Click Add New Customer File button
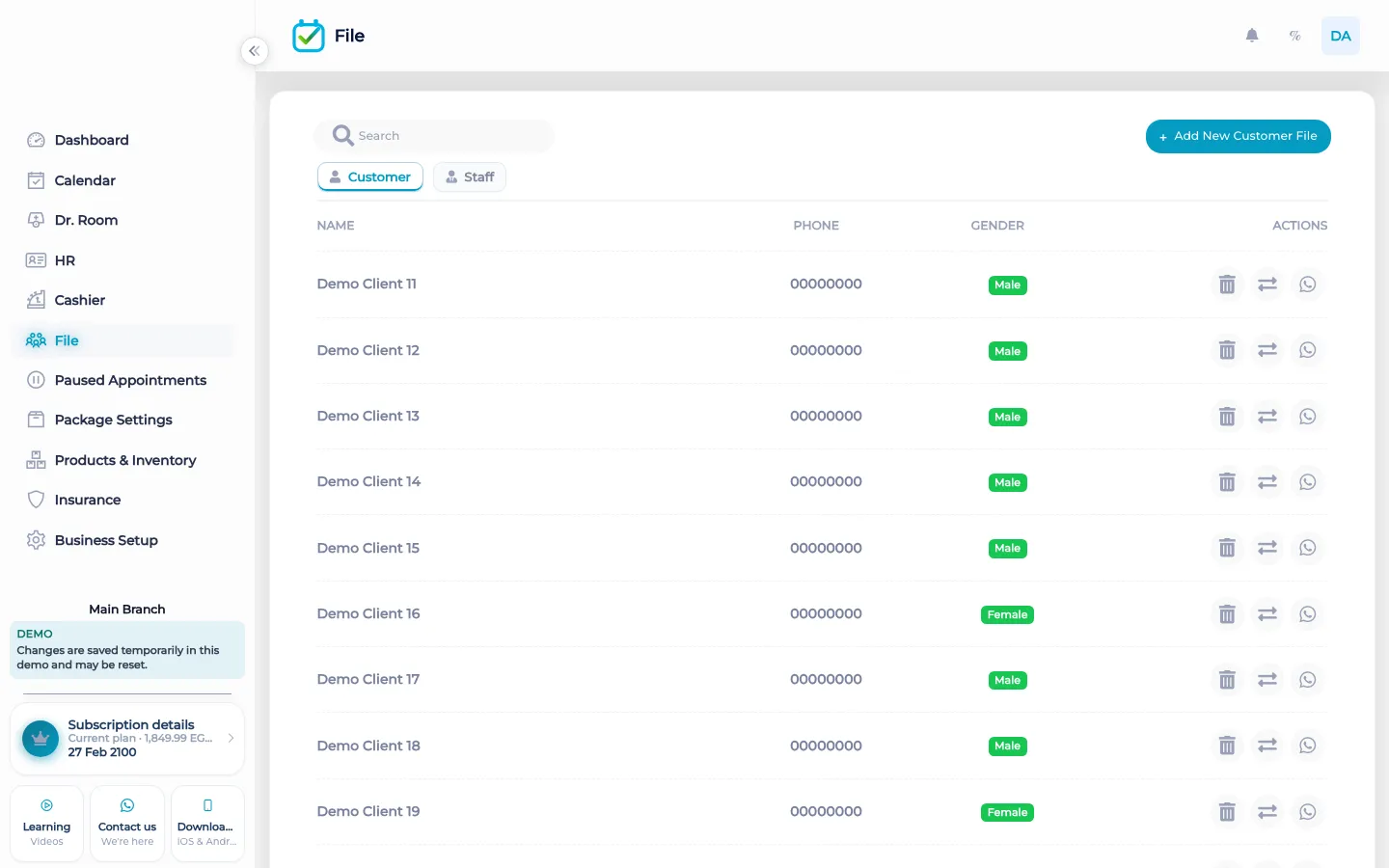Image resolution: width=1389 pixels, height=868 pixels. pyautogui.click(x=1239, y=136)
